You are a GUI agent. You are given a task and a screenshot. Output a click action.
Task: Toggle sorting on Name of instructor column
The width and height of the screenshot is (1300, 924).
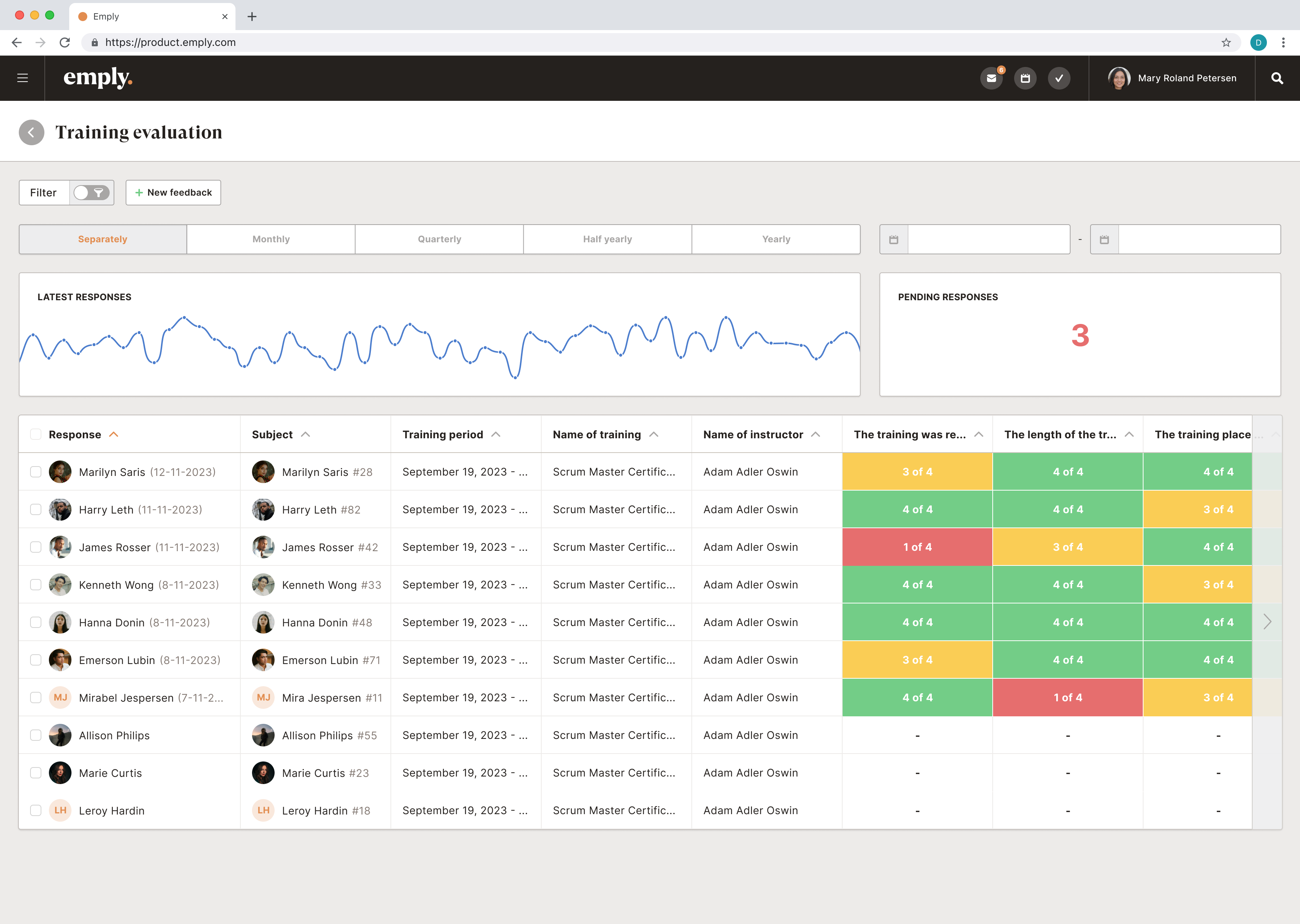click(816, 433)
